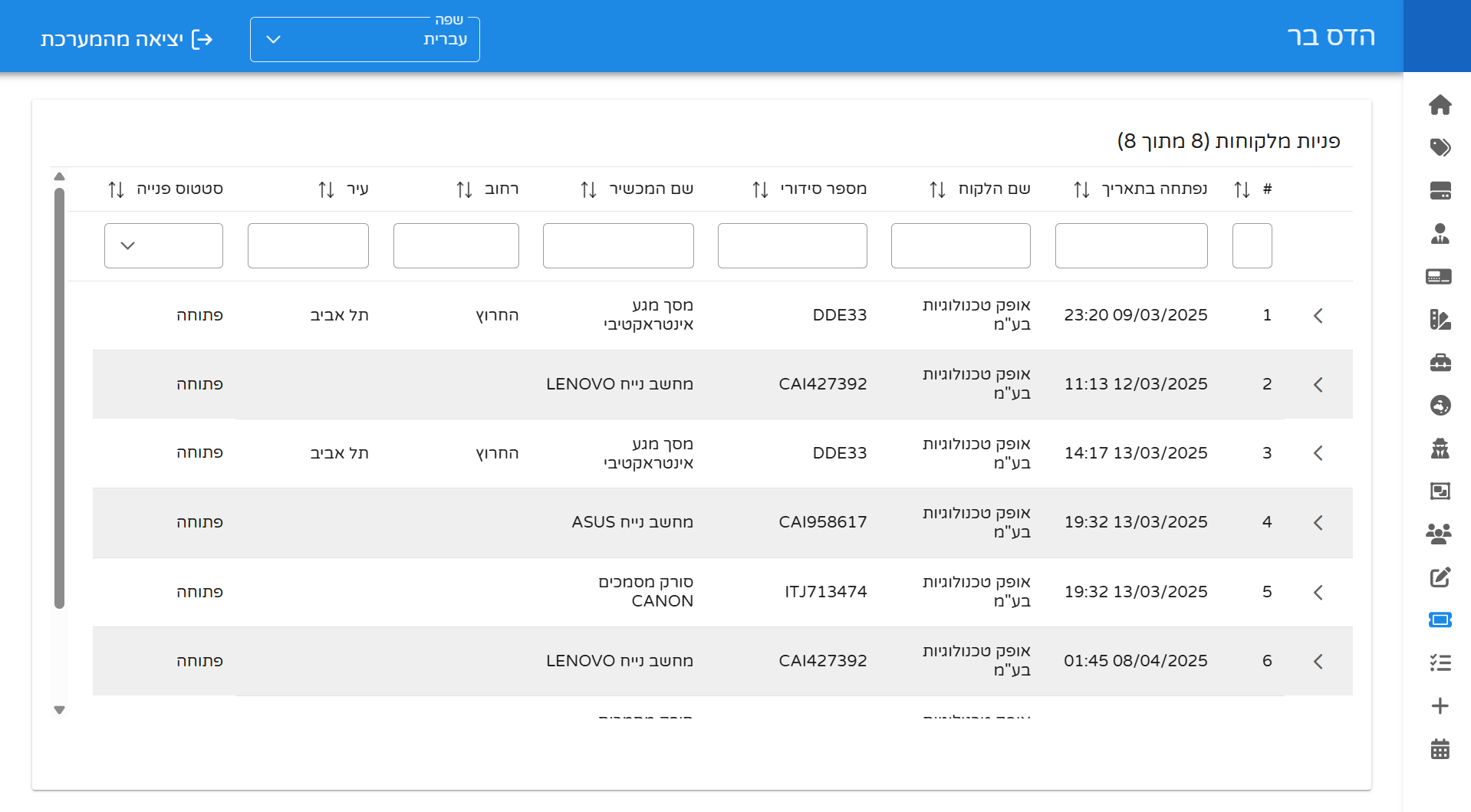
Task: Expand row 1 chevron
Action: click(1318, 315)
